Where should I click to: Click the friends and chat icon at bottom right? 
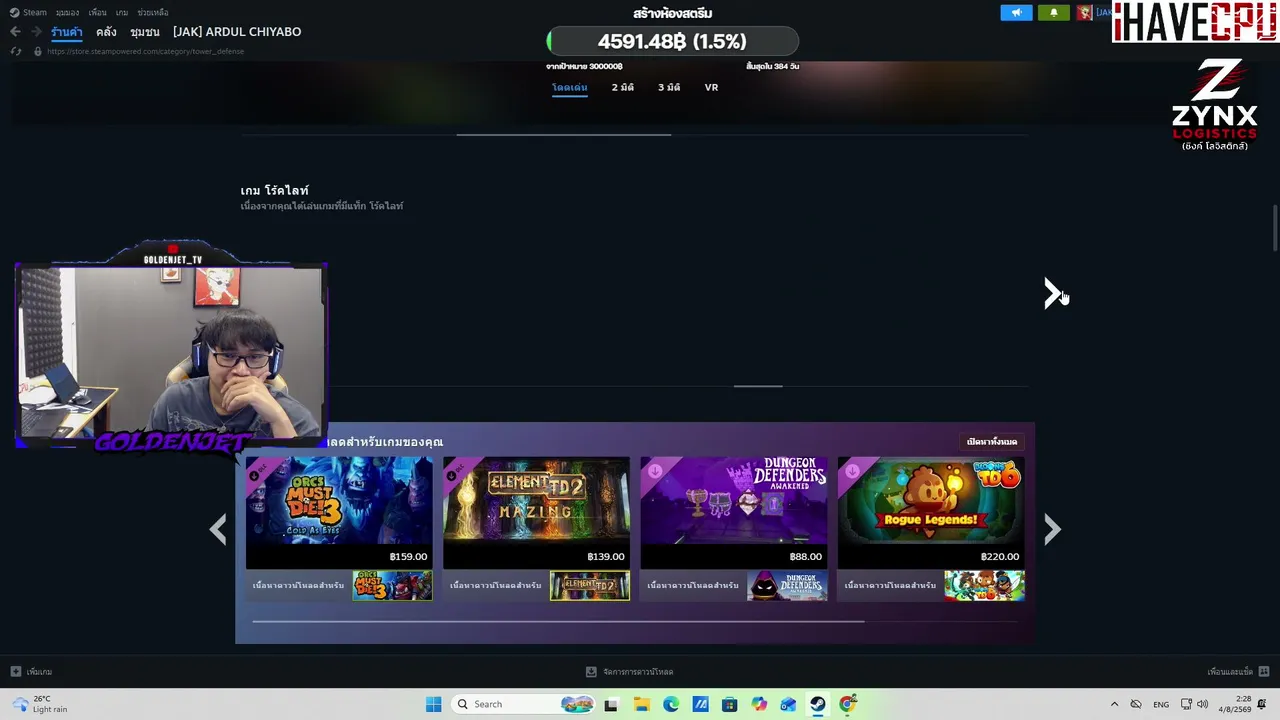(1264, 672)
